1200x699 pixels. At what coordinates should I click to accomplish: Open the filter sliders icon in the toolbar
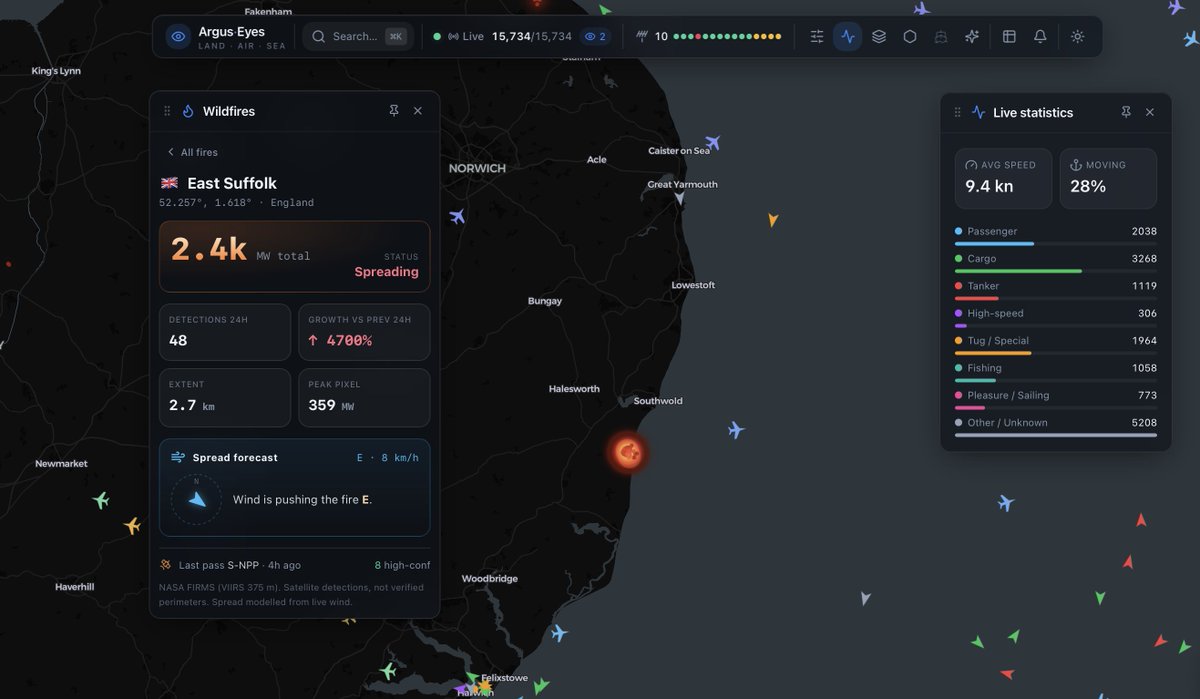[817, 37]
